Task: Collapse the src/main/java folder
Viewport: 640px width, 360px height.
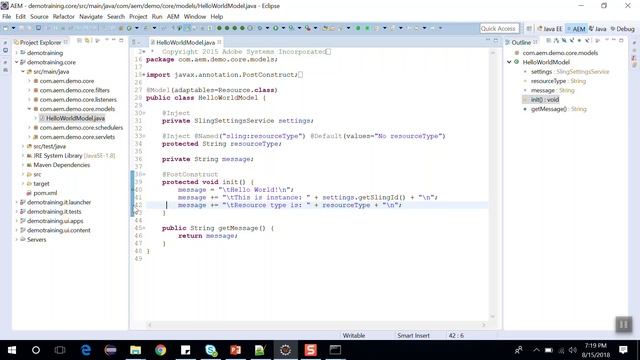Action: 23,72
